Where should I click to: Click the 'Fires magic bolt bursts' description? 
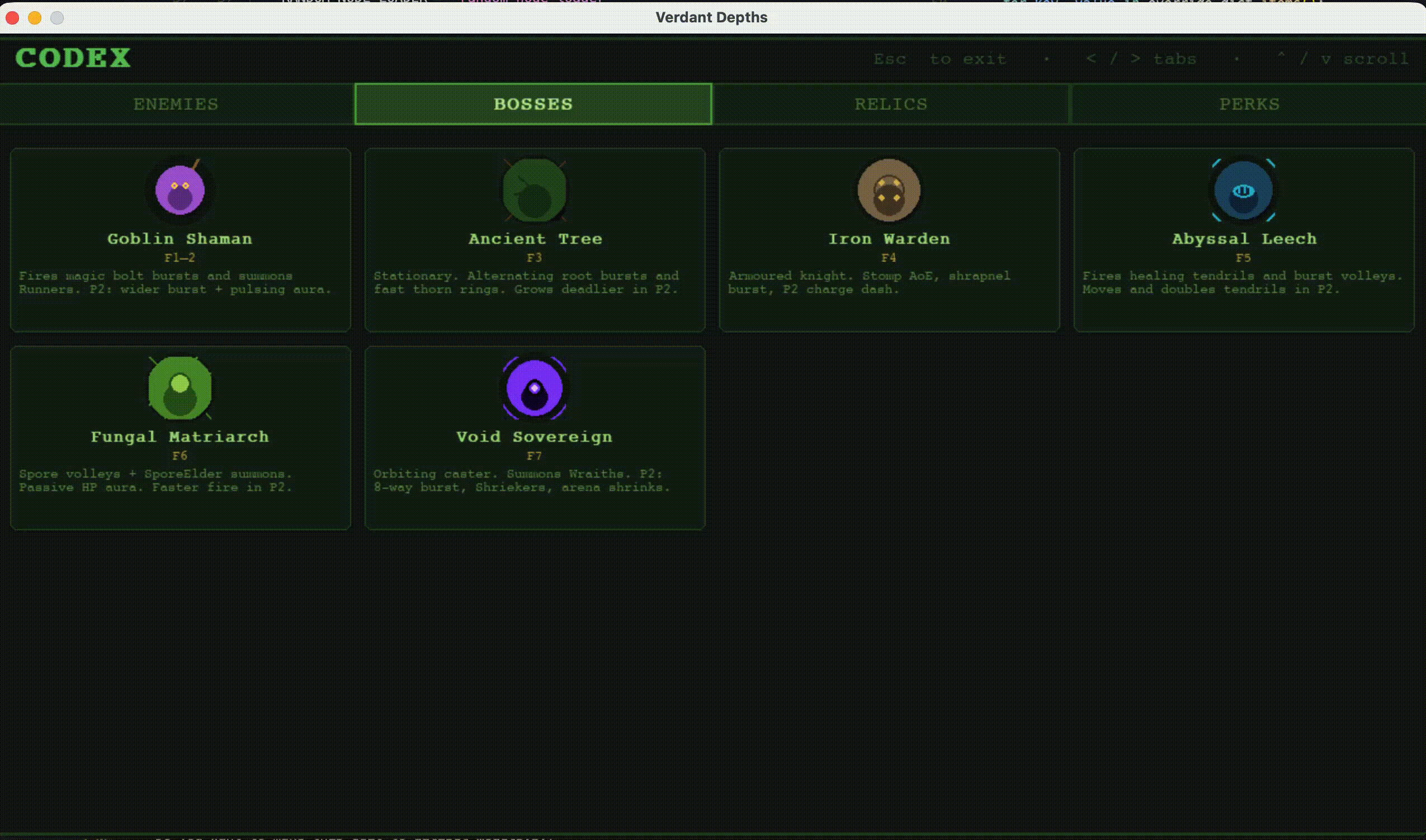175,282
